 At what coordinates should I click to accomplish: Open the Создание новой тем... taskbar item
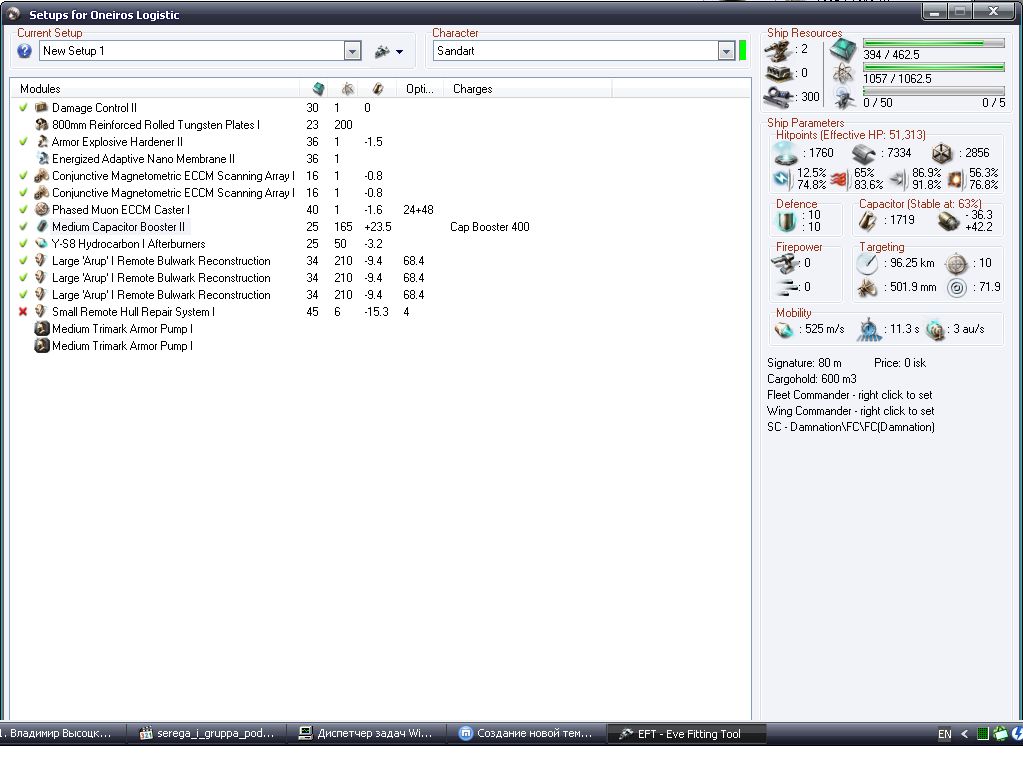click(x=526, y=733)
